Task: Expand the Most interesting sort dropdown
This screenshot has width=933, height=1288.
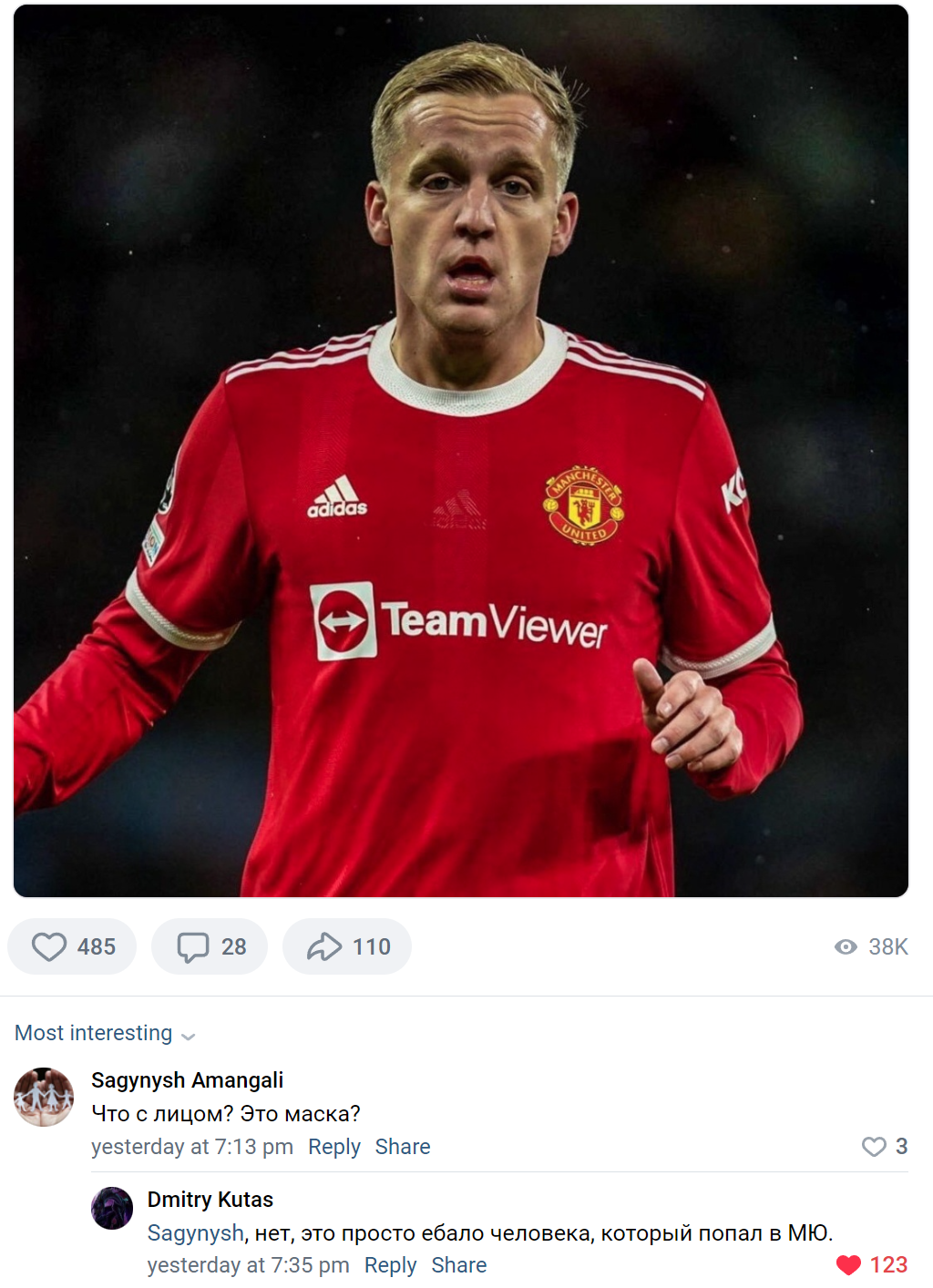Action: point(94,1033)
